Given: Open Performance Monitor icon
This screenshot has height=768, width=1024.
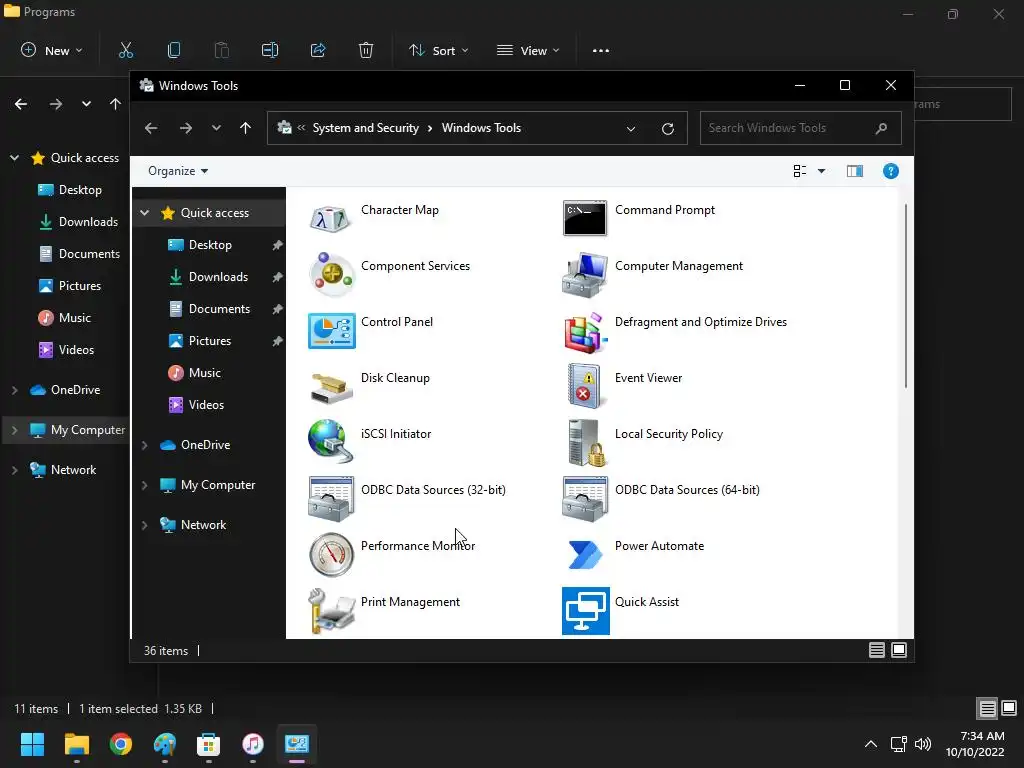Looking at the screenshot, I should coord(331,554).
